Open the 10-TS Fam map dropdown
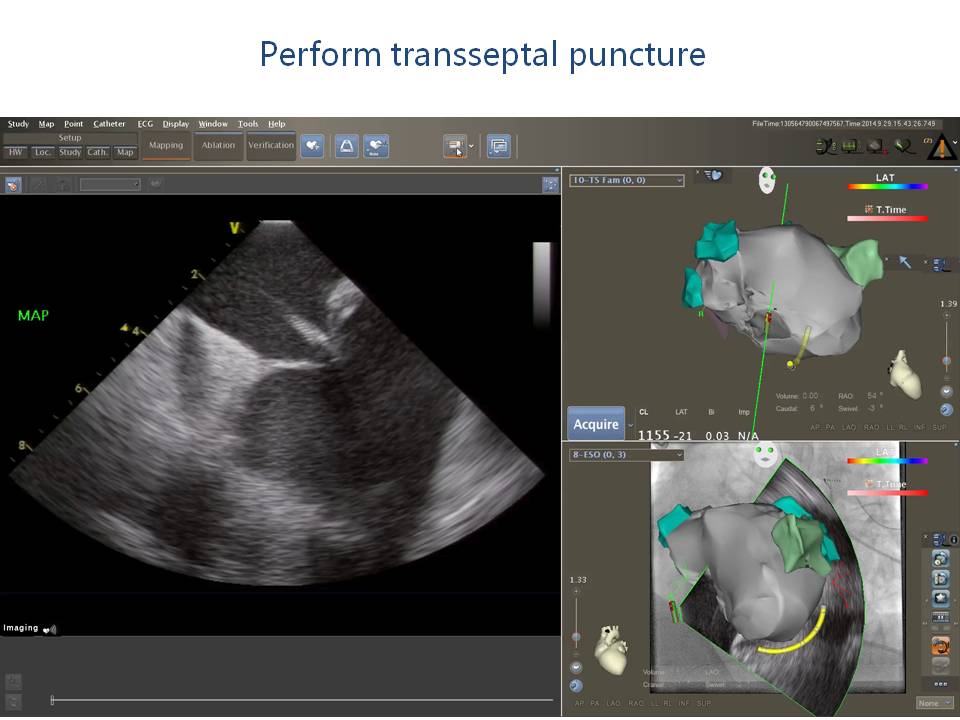Screen dimensions: 960x720 pos(626,181)
